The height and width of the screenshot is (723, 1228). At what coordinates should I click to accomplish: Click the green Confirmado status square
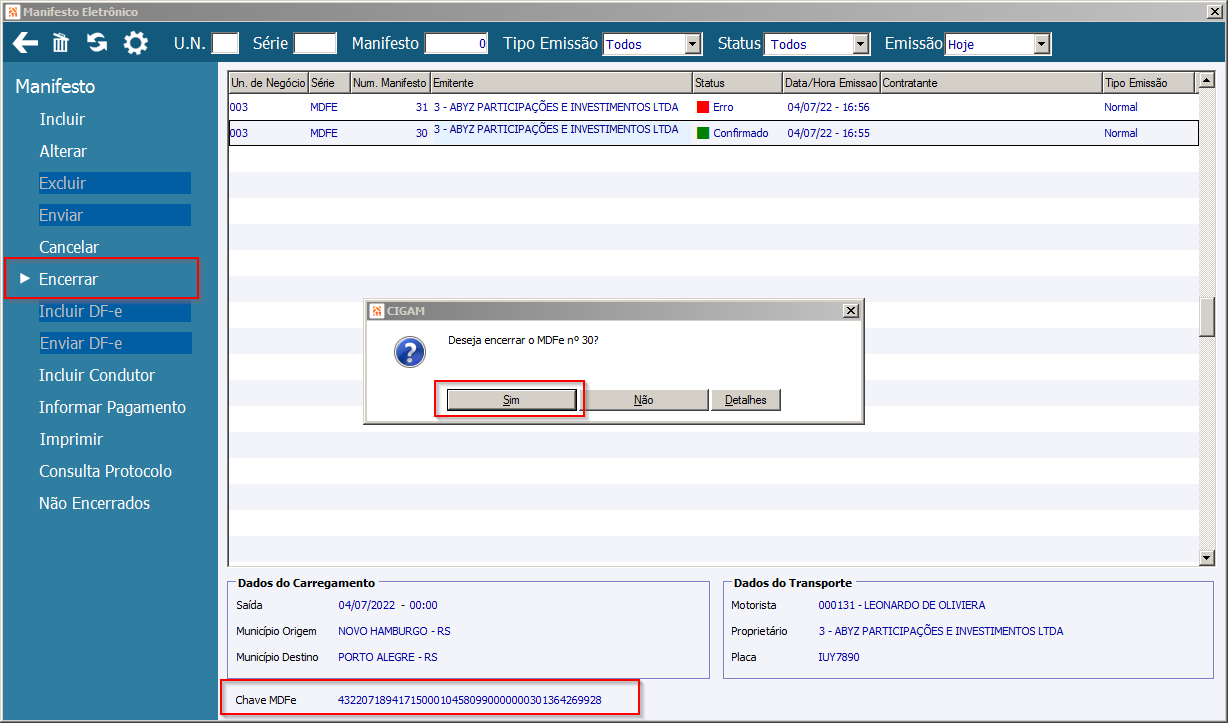703,133
